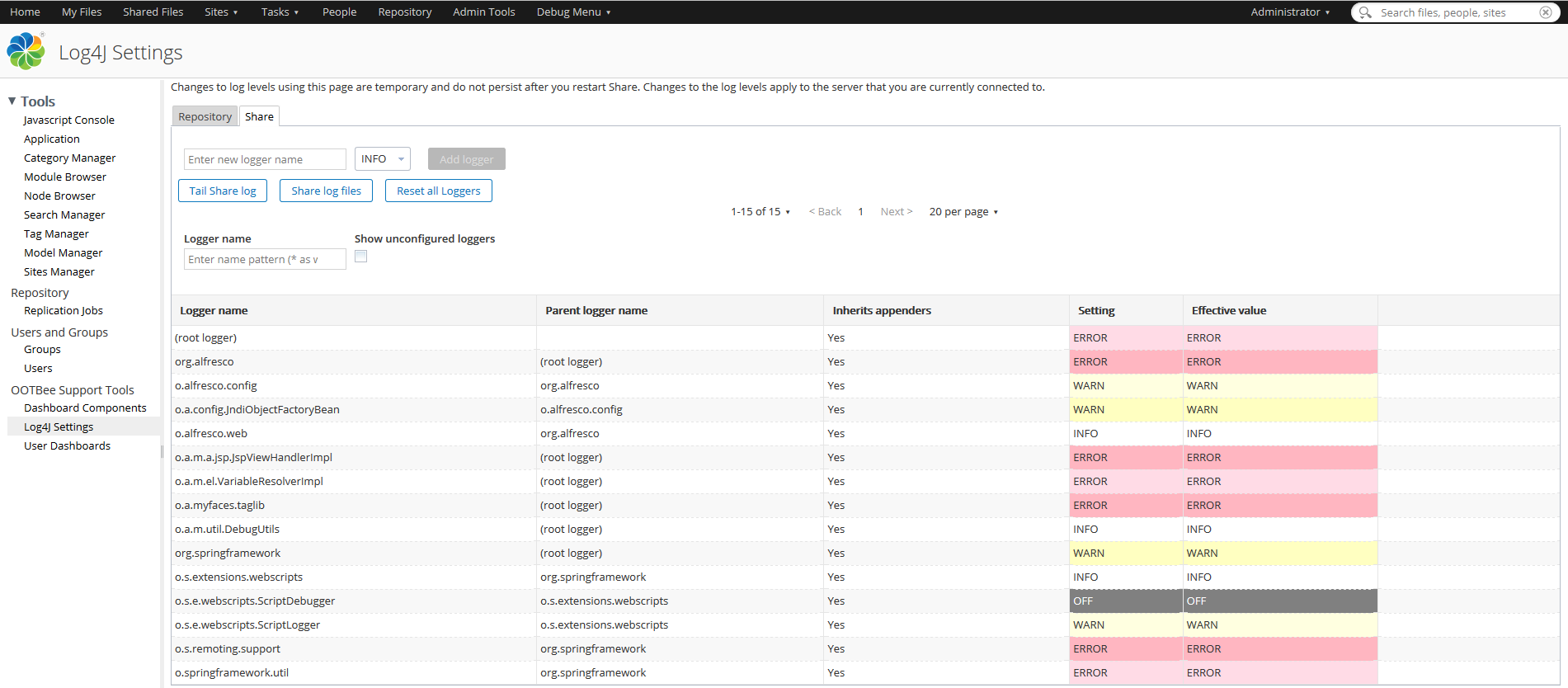
Task: Click the search files, people, sites box
Action: pos(1455,12)
